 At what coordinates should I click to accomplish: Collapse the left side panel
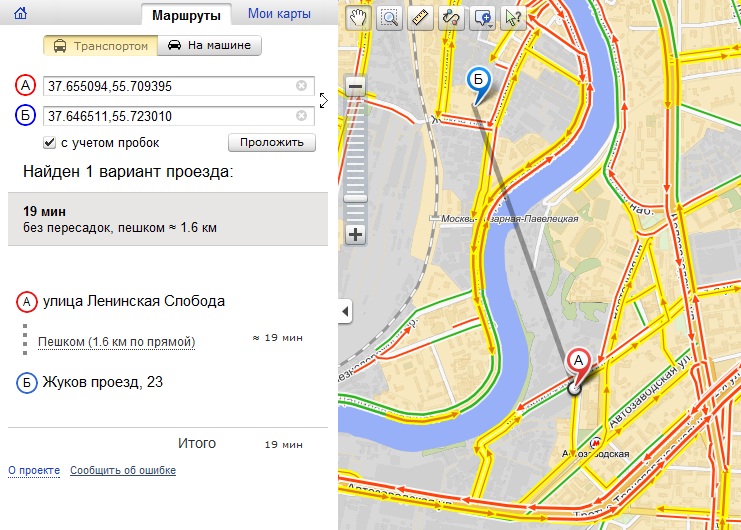pyautogui.click(x=345, y=312)
